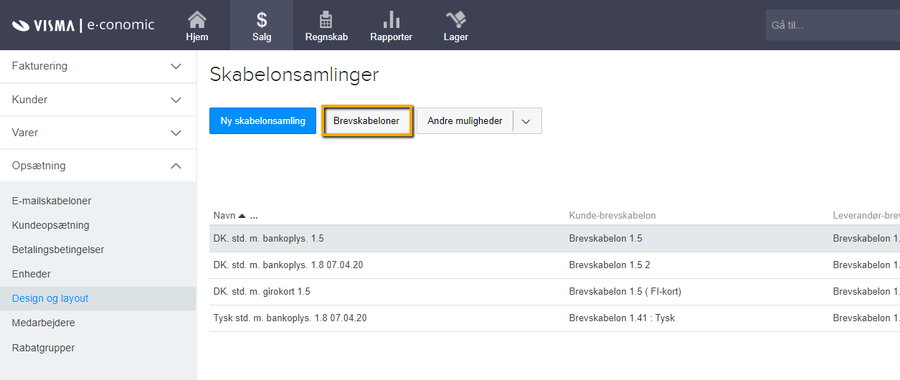Open Tysk std. m. bankoplys. template row
Image resolution: width=900 pixels, height=380 pixels.
click(x=554, y=318)
